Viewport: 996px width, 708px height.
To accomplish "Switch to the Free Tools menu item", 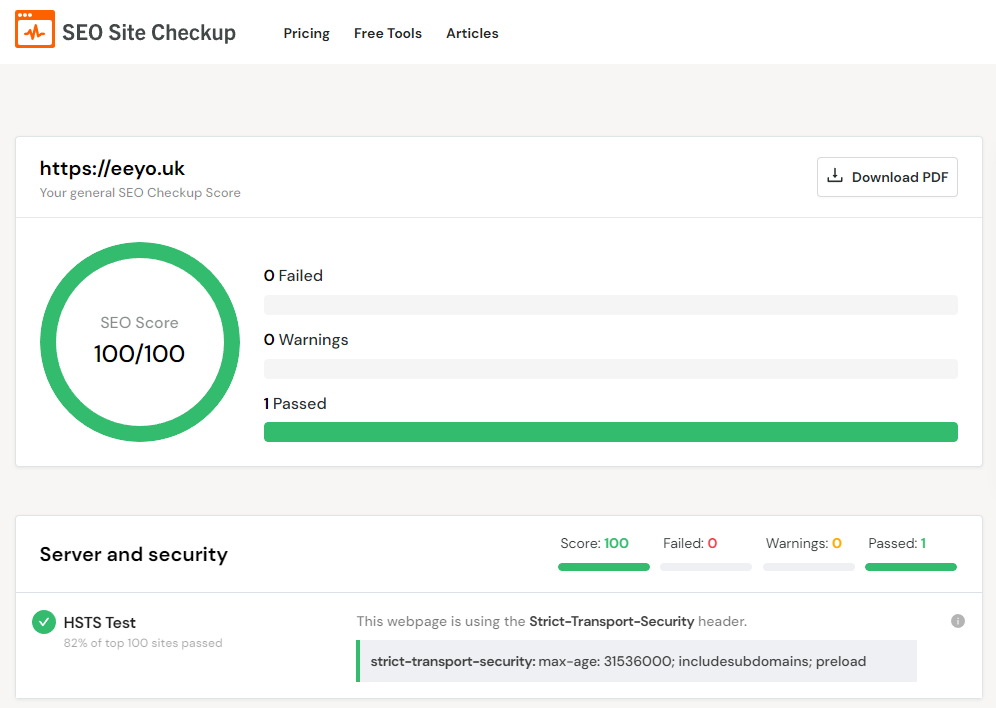I will (x=388, y=33).
